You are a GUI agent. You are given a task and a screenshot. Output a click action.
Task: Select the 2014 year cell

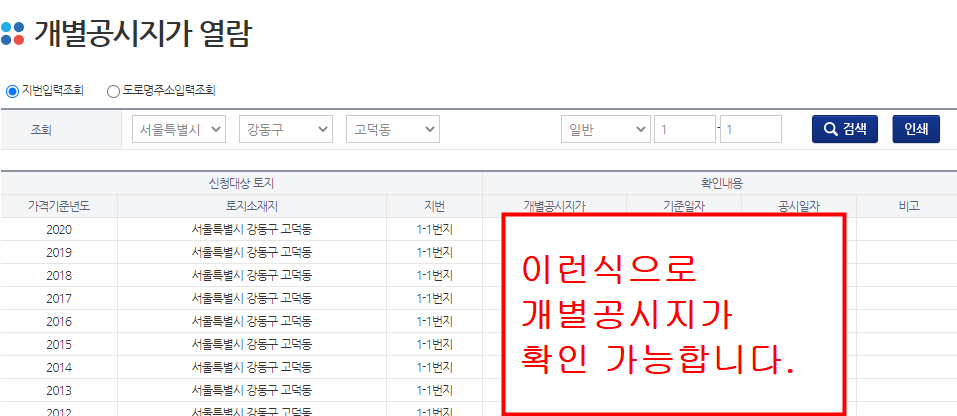tap(59, 367)
